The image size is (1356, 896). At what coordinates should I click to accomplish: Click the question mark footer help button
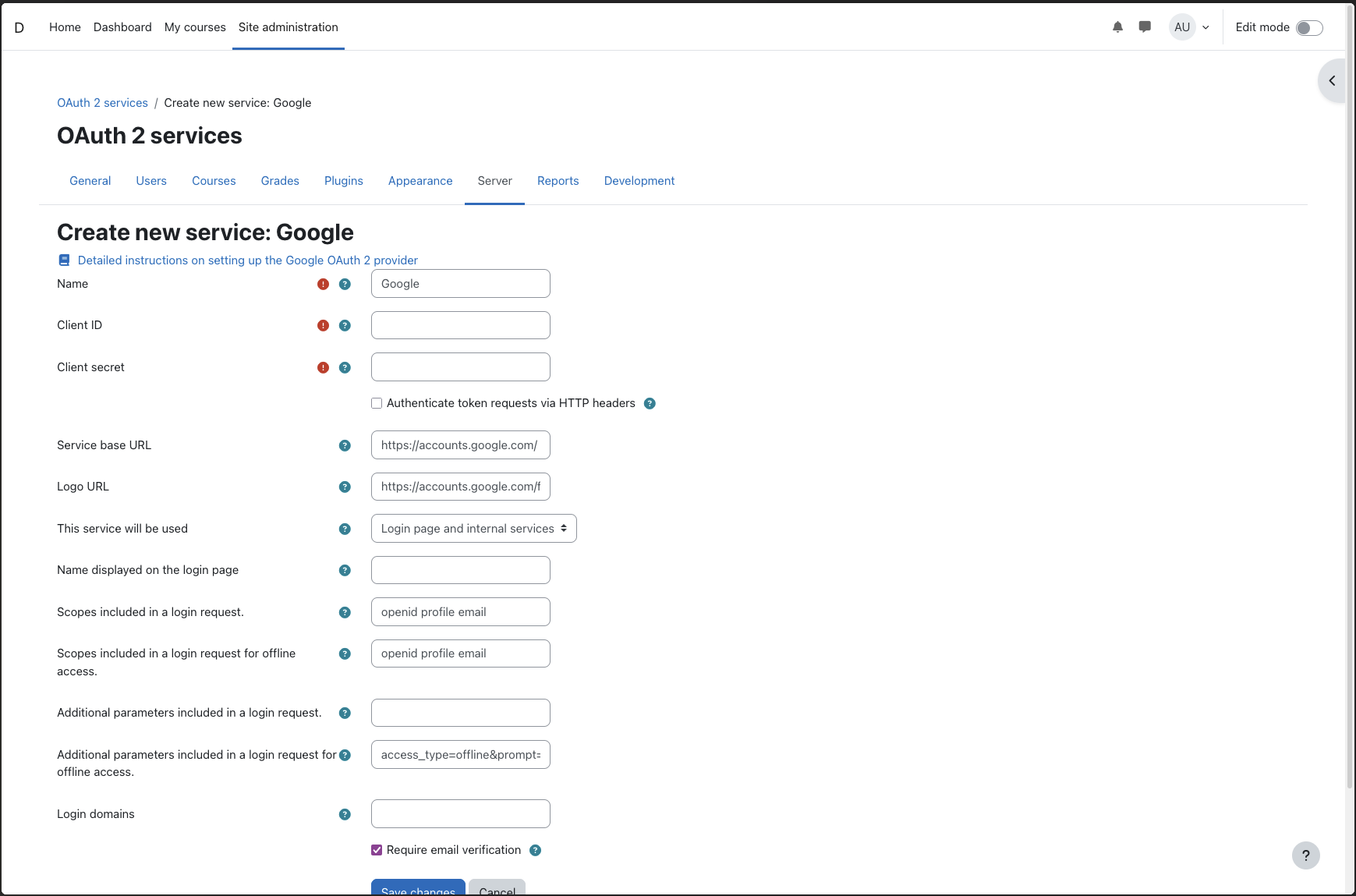1305,855
